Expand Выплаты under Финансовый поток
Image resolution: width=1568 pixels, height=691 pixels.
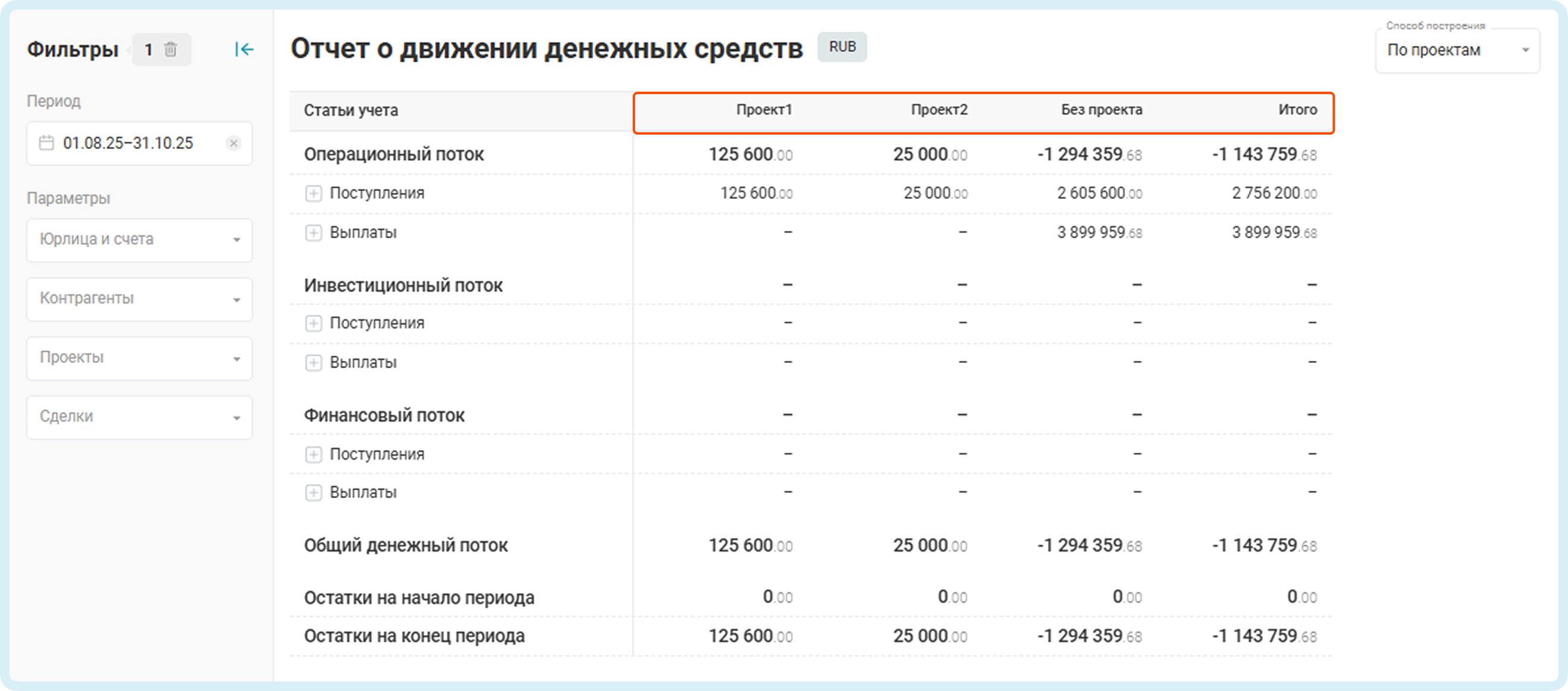point(313,493)
